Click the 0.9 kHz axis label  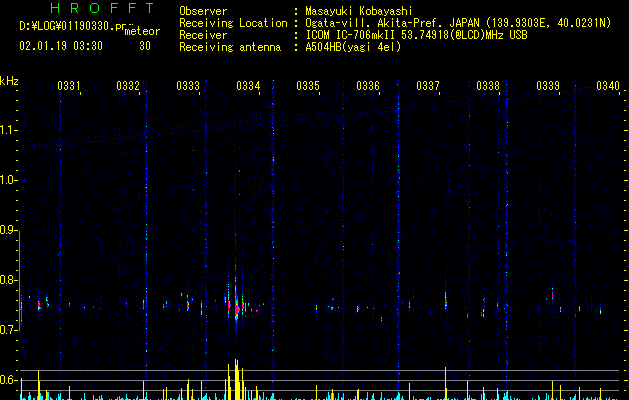pos(8,230)
